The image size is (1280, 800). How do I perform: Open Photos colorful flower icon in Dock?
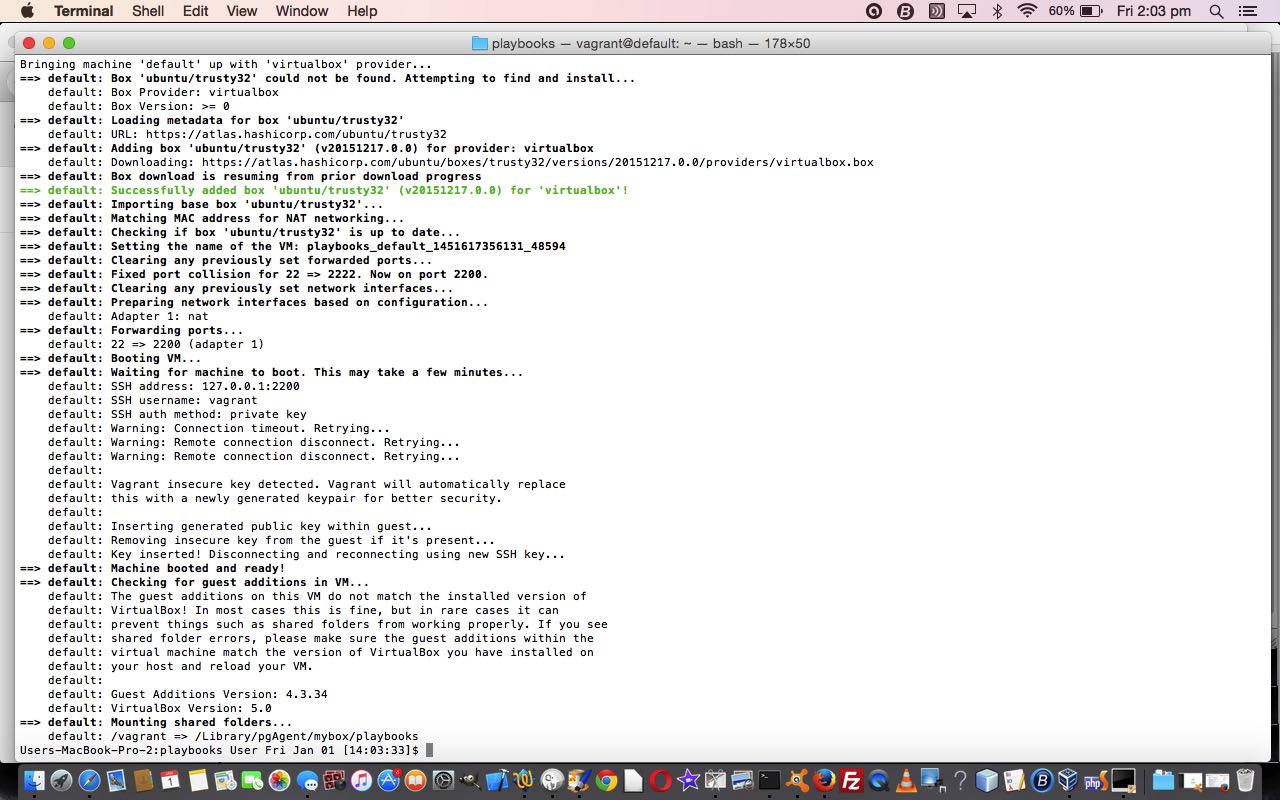279,781
